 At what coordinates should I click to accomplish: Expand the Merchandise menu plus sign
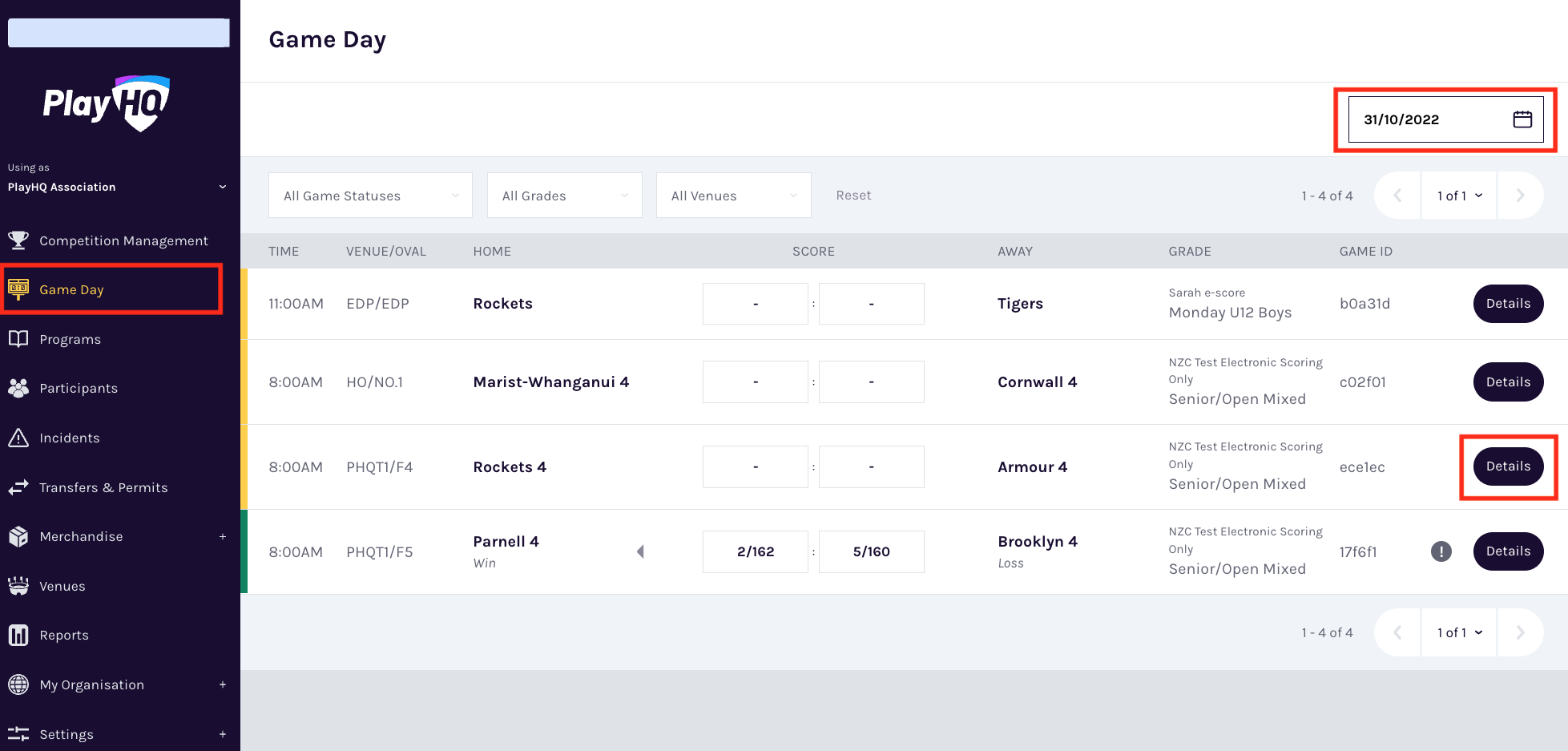pos(223,537)
